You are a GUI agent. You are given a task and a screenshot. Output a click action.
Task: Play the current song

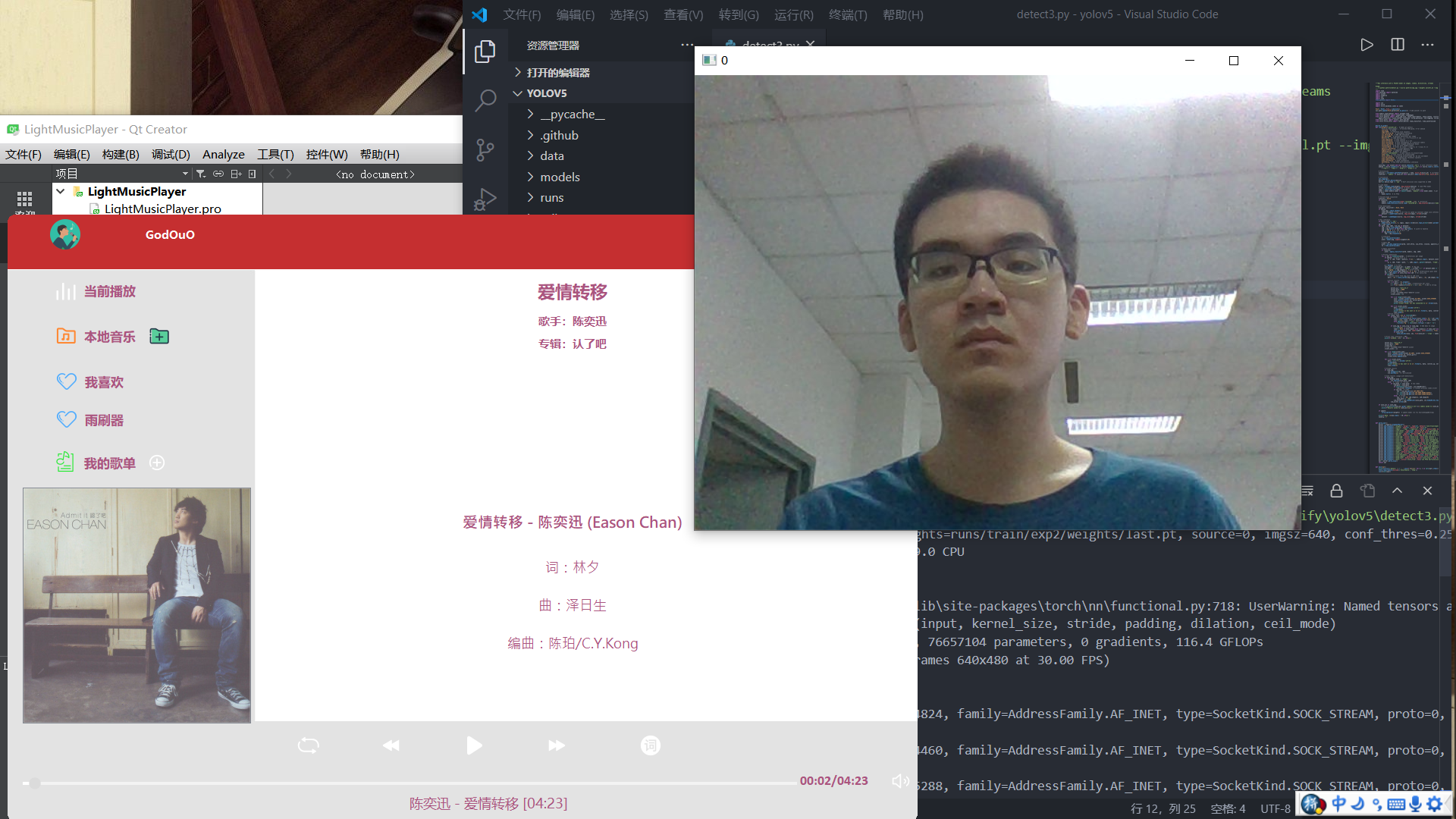[474, 745]
